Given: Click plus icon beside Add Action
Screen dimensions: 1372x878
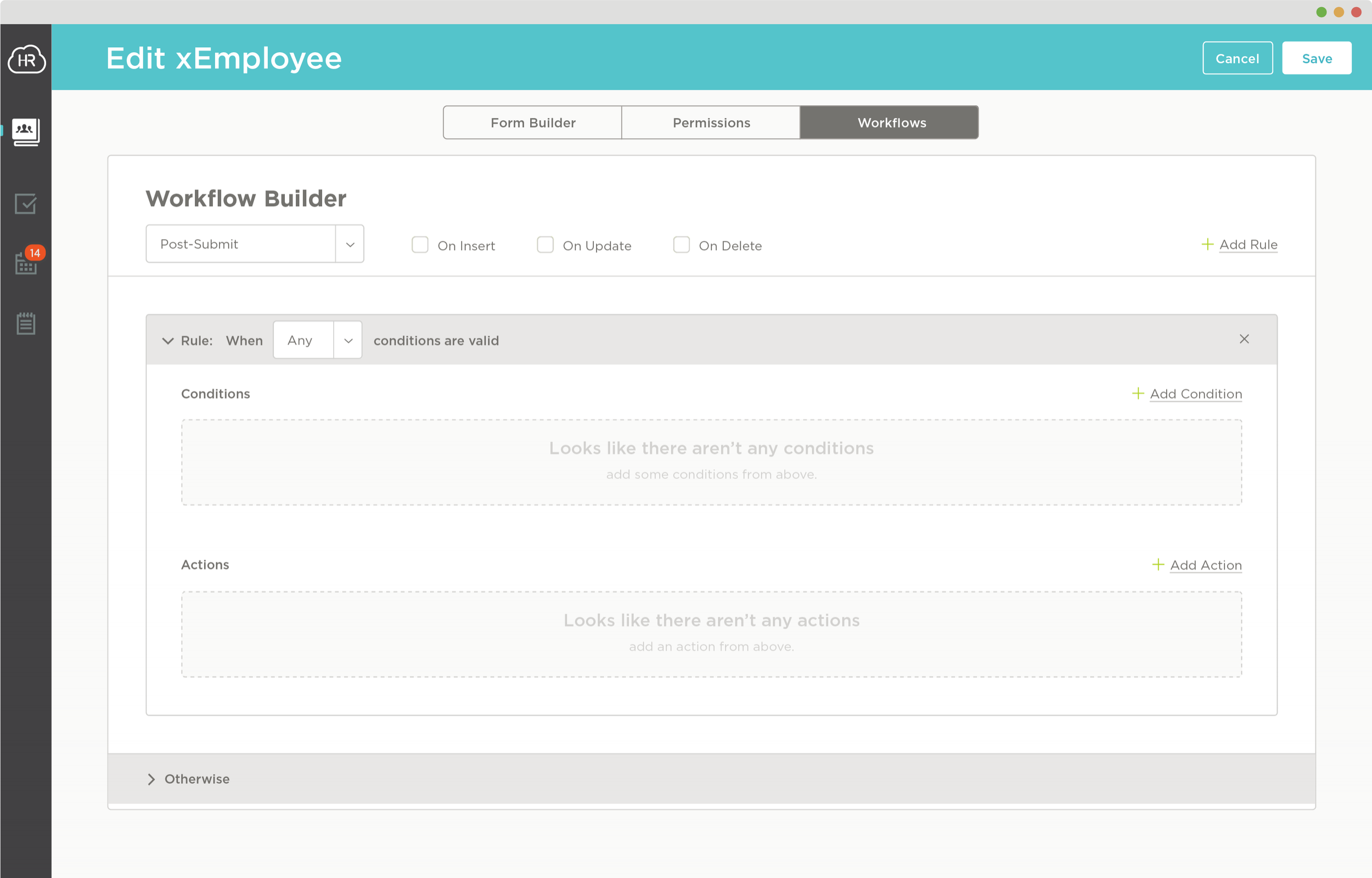Looking at the screenshot, I should click(1157, 565).
